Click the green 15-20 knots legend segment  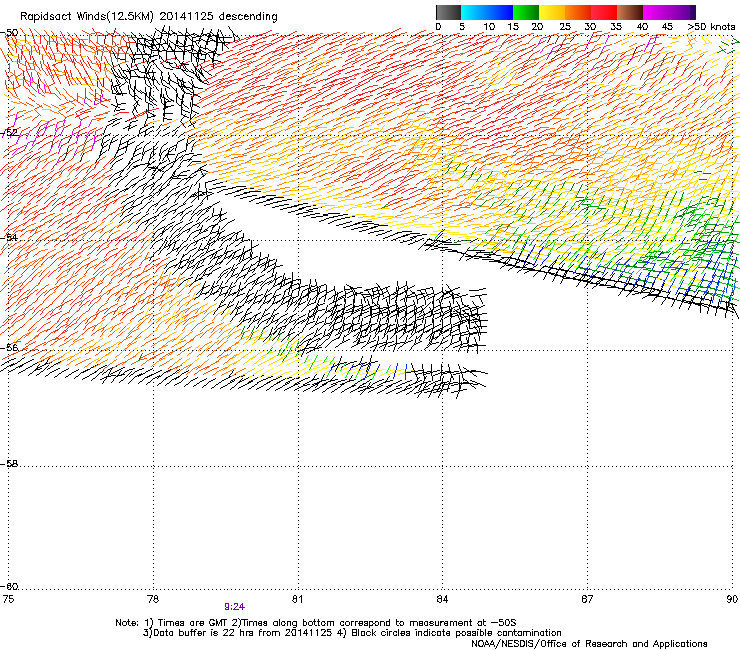pos(526,12)
